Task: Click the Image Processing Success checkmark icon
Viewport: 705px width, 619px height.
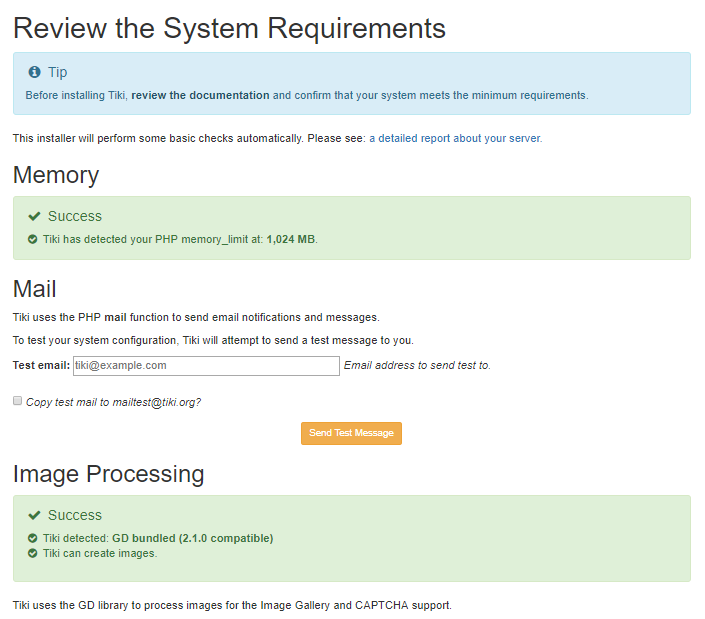Action: pyautogui.click(x=34, y=515)
